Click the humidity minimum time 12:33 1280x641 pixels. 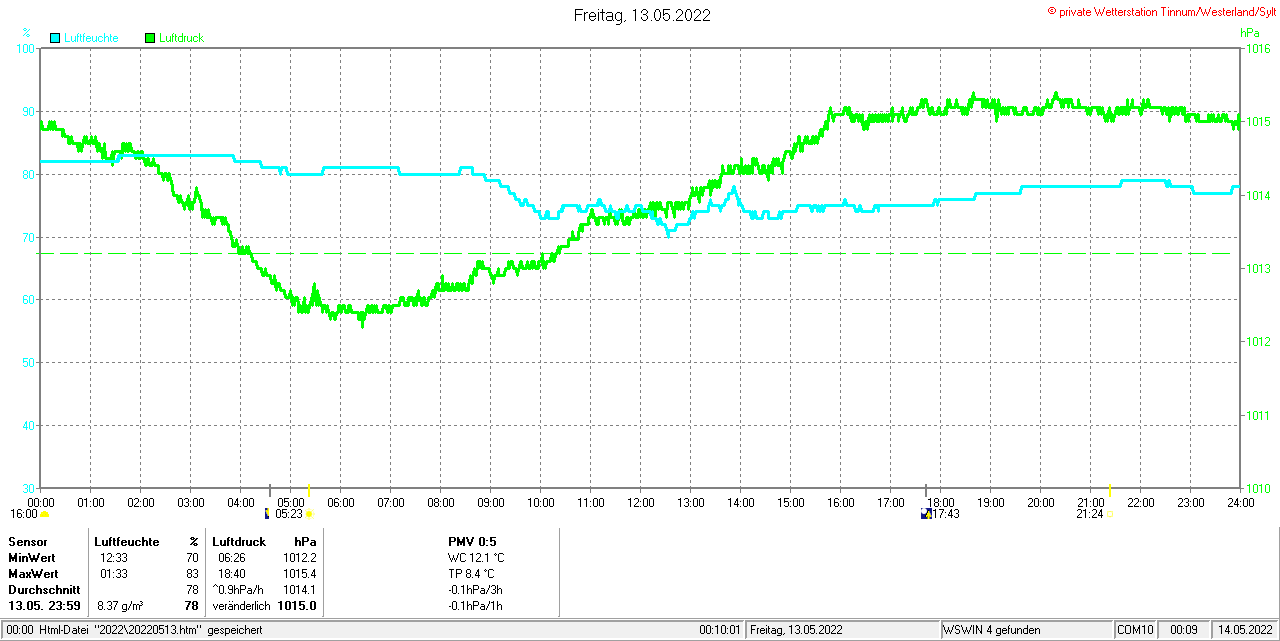pos(114,557)
